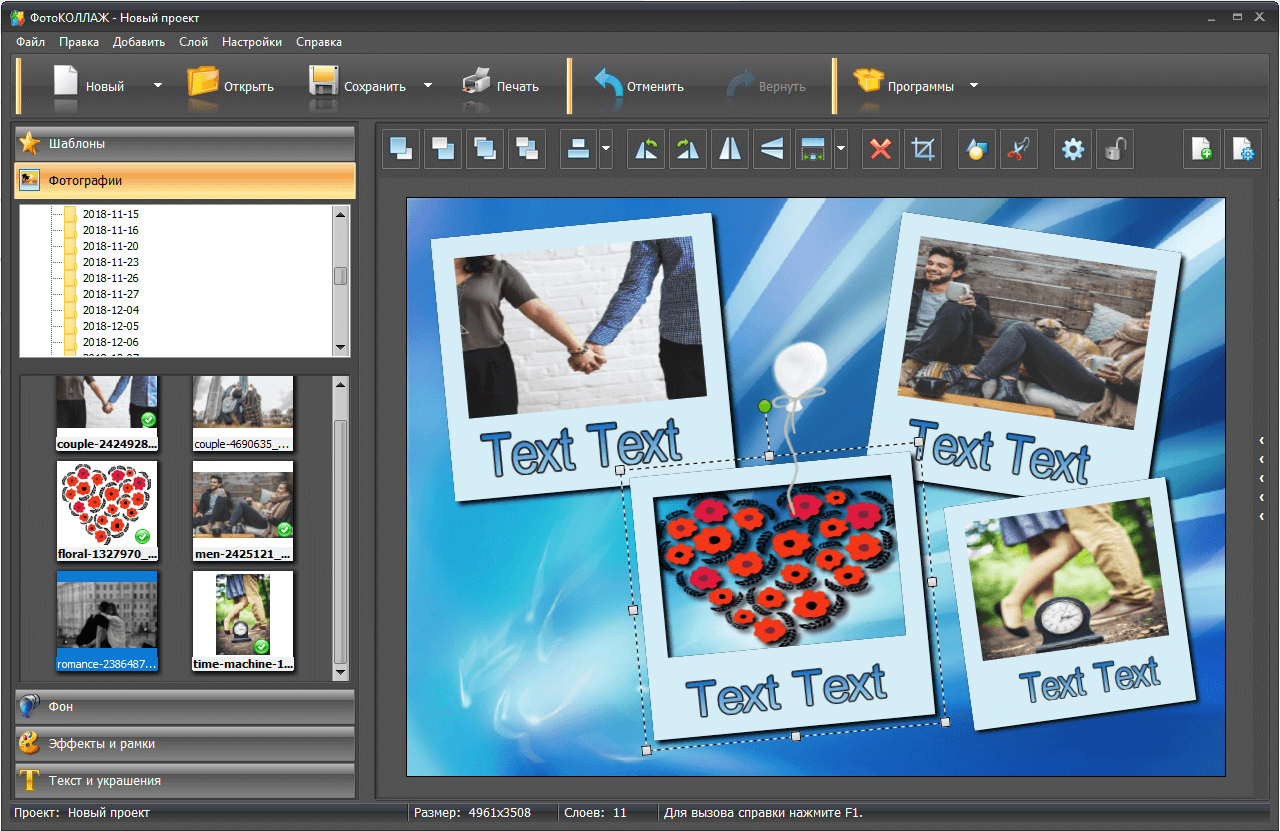Image resolution: width=1280 pixels, height=831 pixels.
Task: Expand the dropdown arrow next to Новый
Action: [x=157, y=86]
